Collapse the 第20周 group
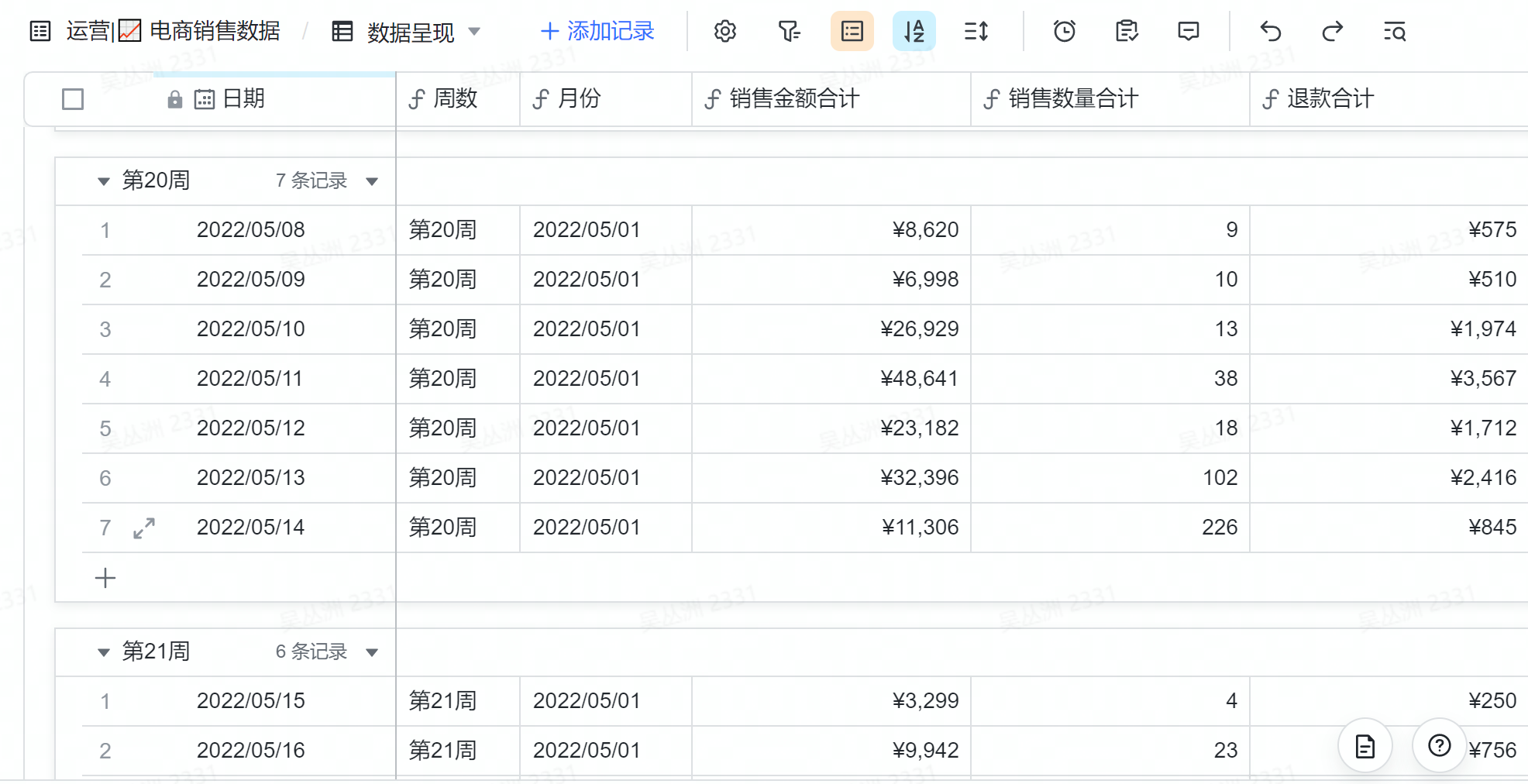 (103, 181)
